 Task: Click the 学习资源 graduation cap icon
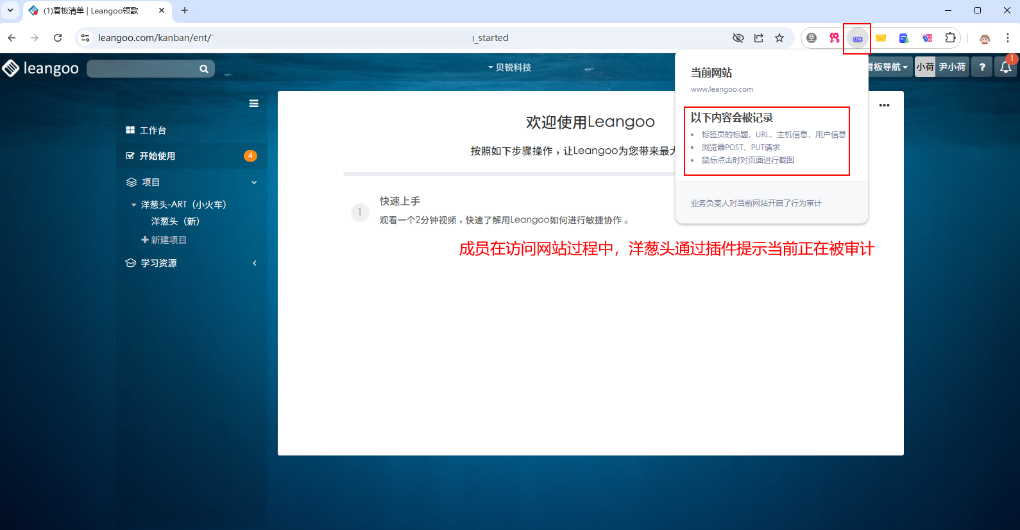(x=130, y=263)
